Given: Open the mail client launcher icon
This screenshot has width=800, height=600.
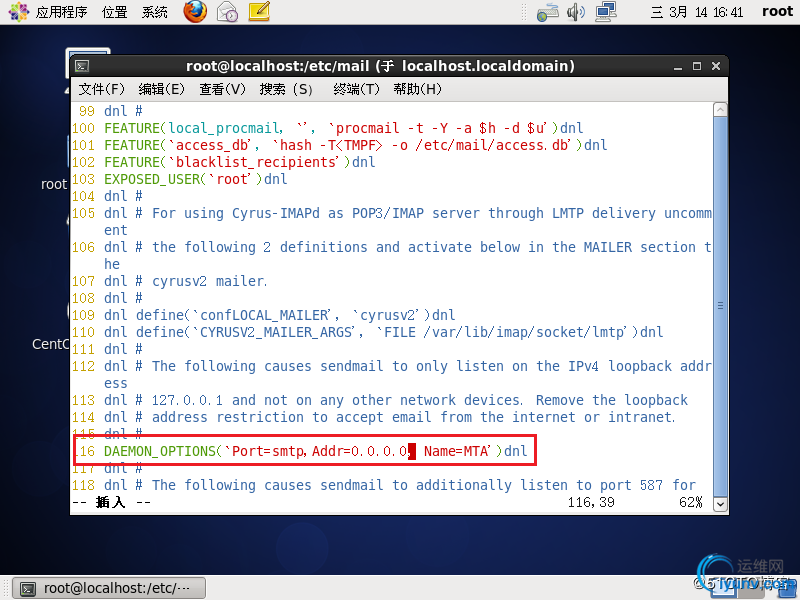Looking at the screenshot, I should [228, 12].
